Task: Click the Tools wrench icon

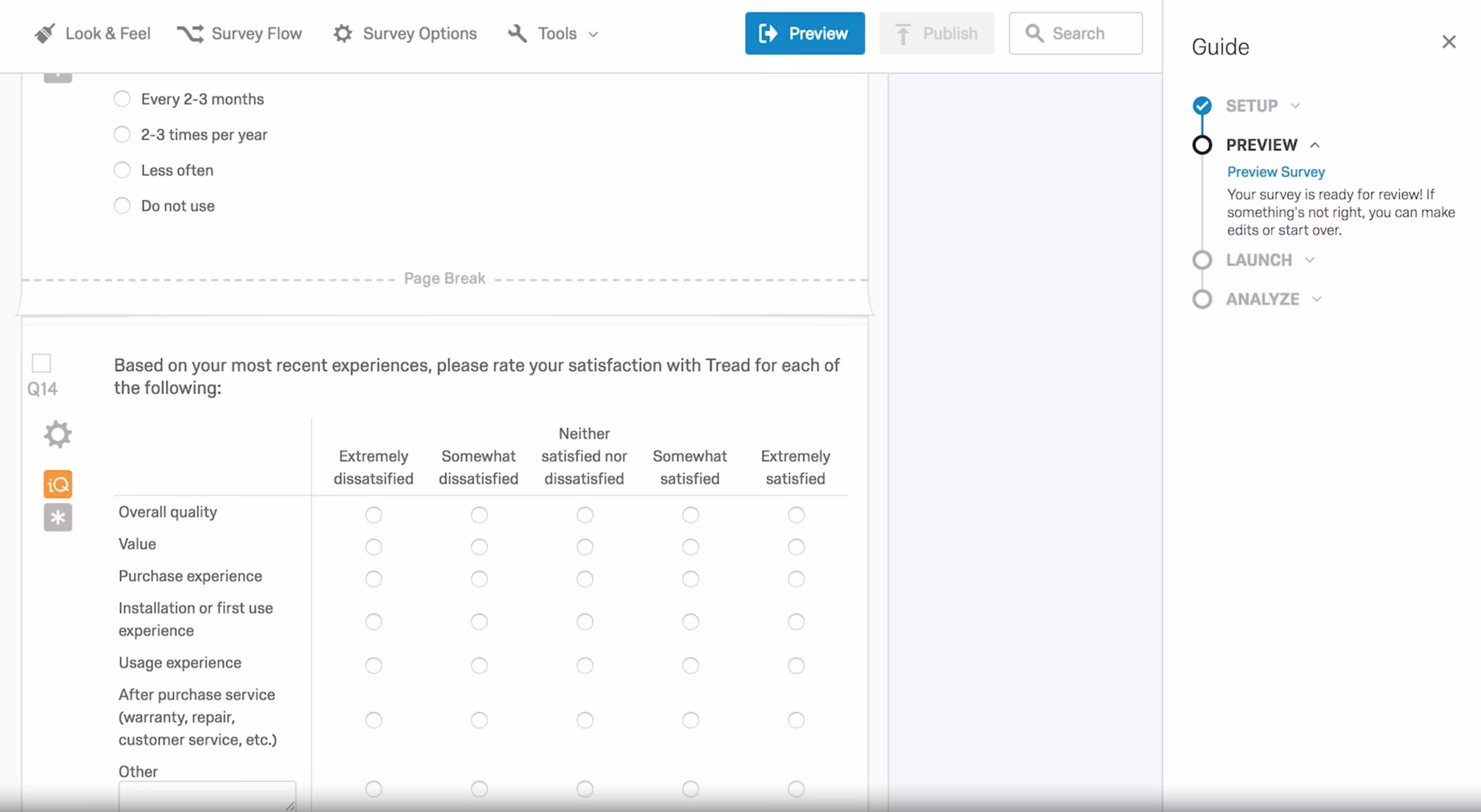Action: coord(517,33)
